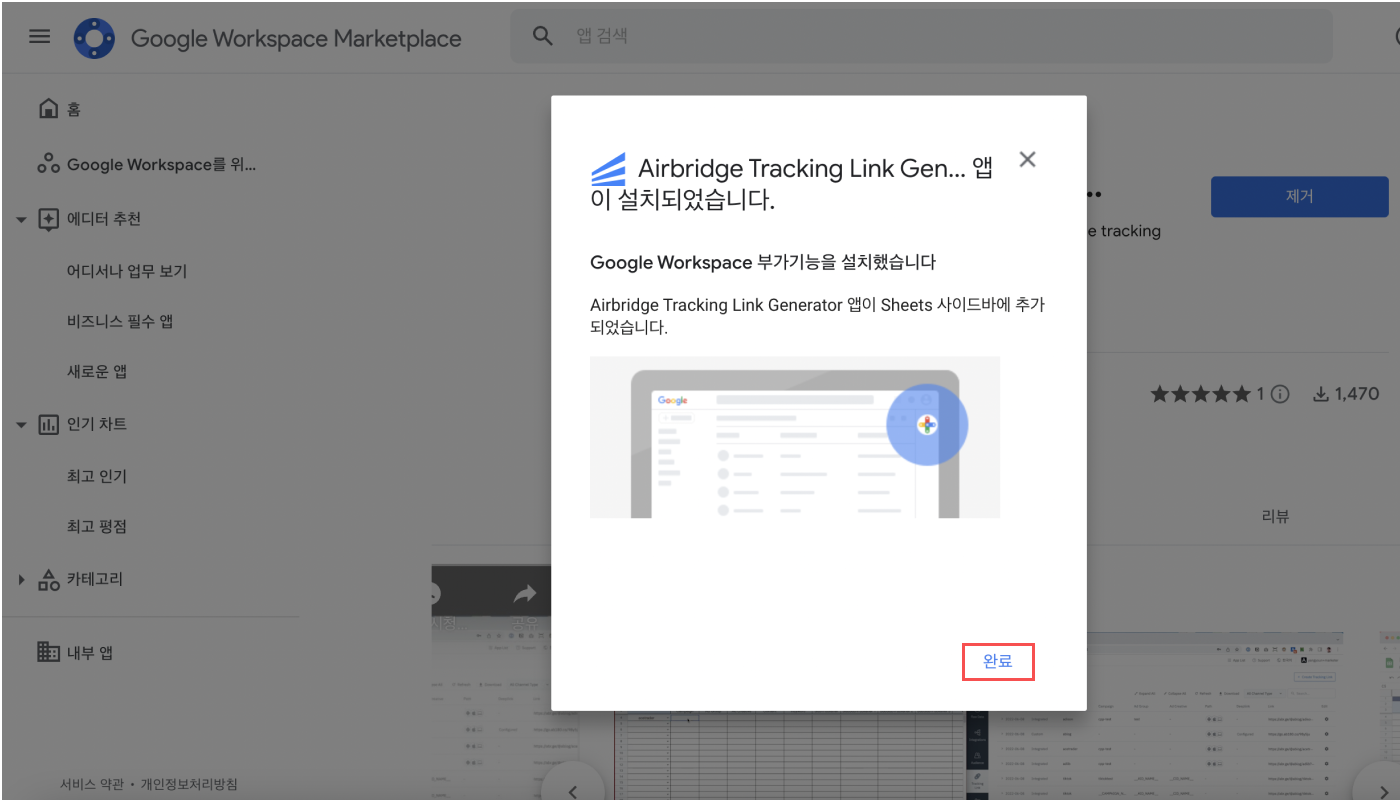1400x800 pixels.
Task: Click the home icon in sidebar
Action: [48, 108]
